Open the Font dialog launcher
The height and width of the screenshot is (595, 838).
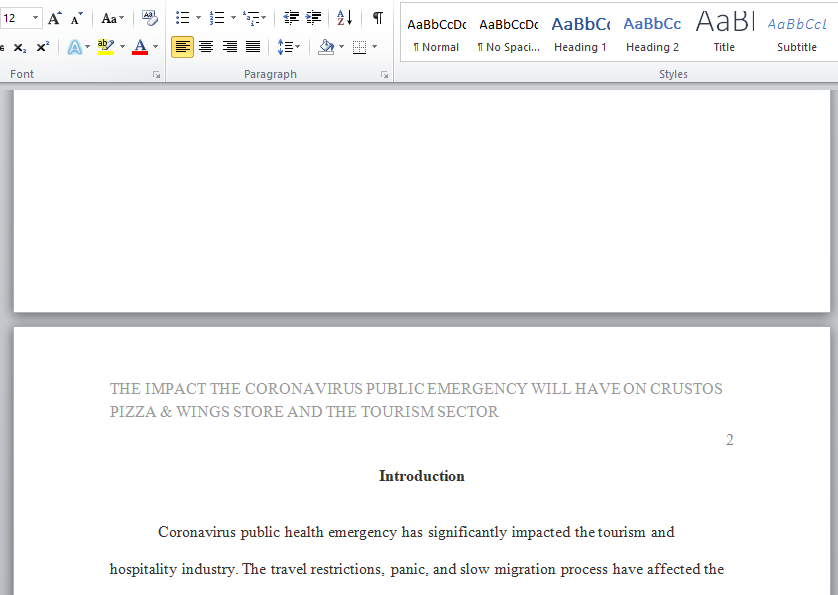[157, 75]
